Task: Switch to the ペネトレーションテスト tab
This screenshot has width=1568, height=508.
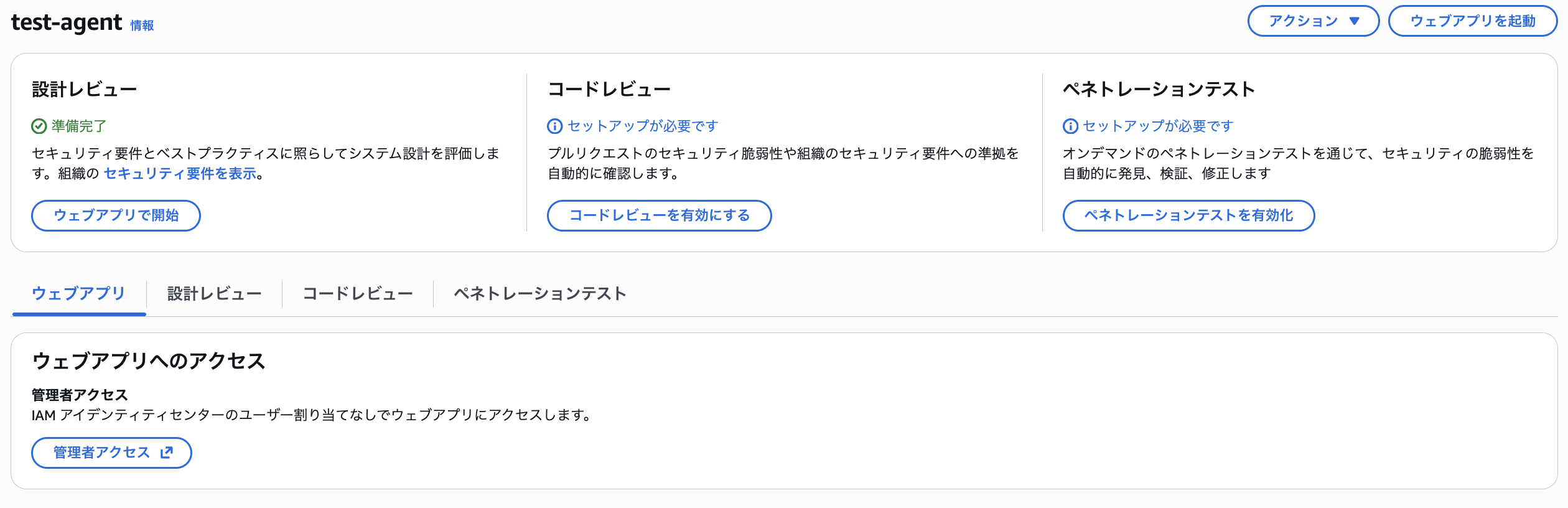Action: coord(540,293)
